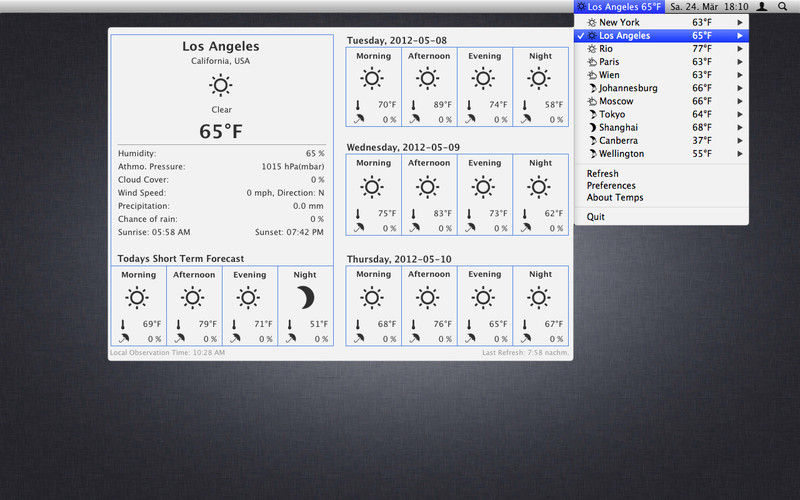Click the user account icon in menu bar
This screenshot has width=800, height=500.
[x=762, y=6]
